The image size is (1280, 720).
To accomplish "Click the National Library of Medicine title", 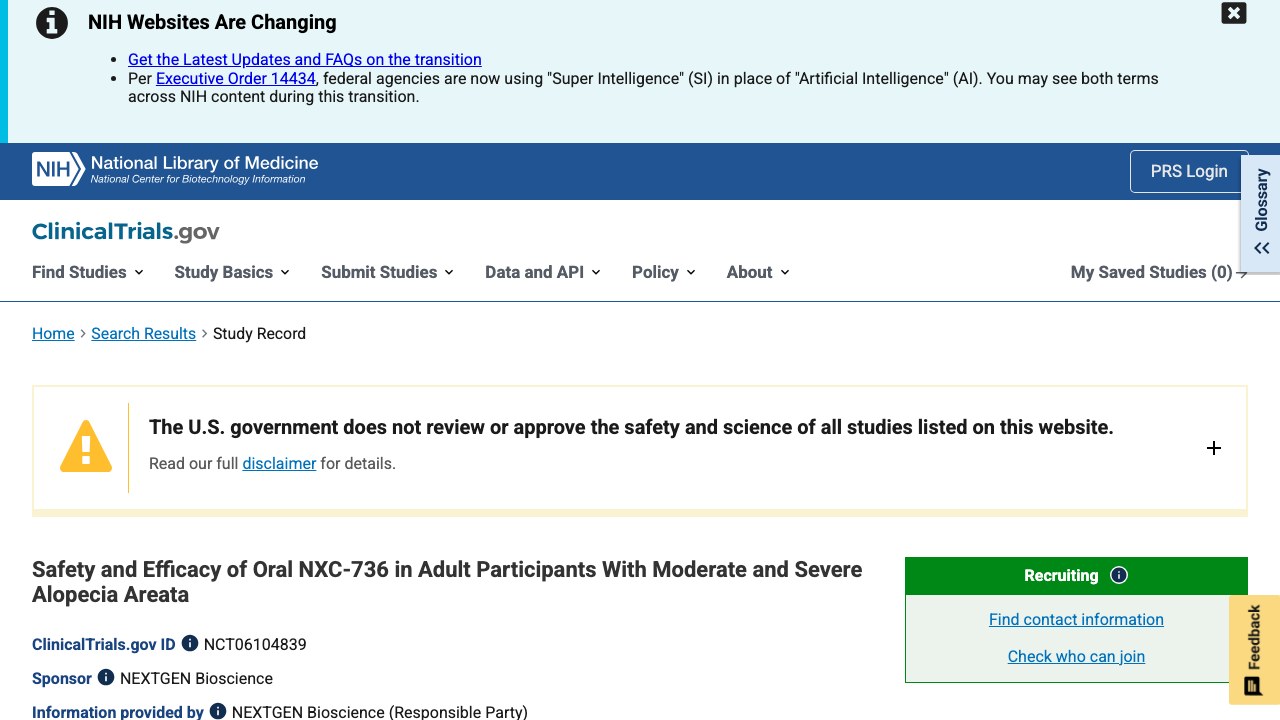I will (204, 162).
